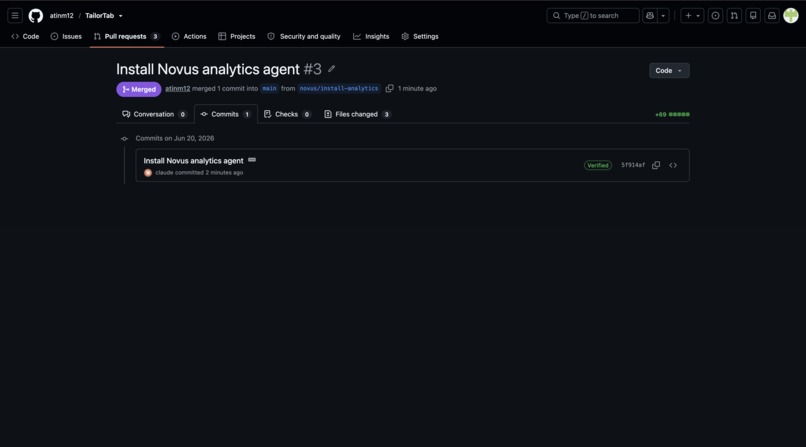Image resolution: width=806 pixels, height=447 pixels.
Task: Click the 1 minute ago timestamp
Action: click(417, 88)
